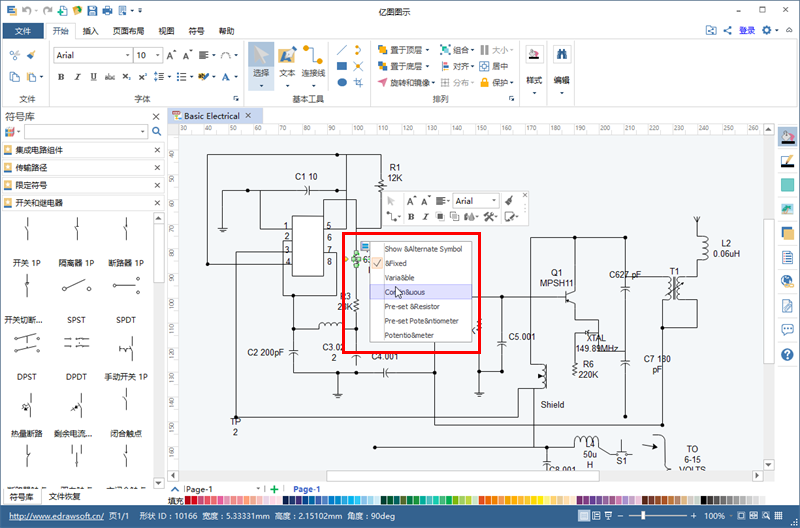Pick the rectangle drawing tool

tap(342, 66)
